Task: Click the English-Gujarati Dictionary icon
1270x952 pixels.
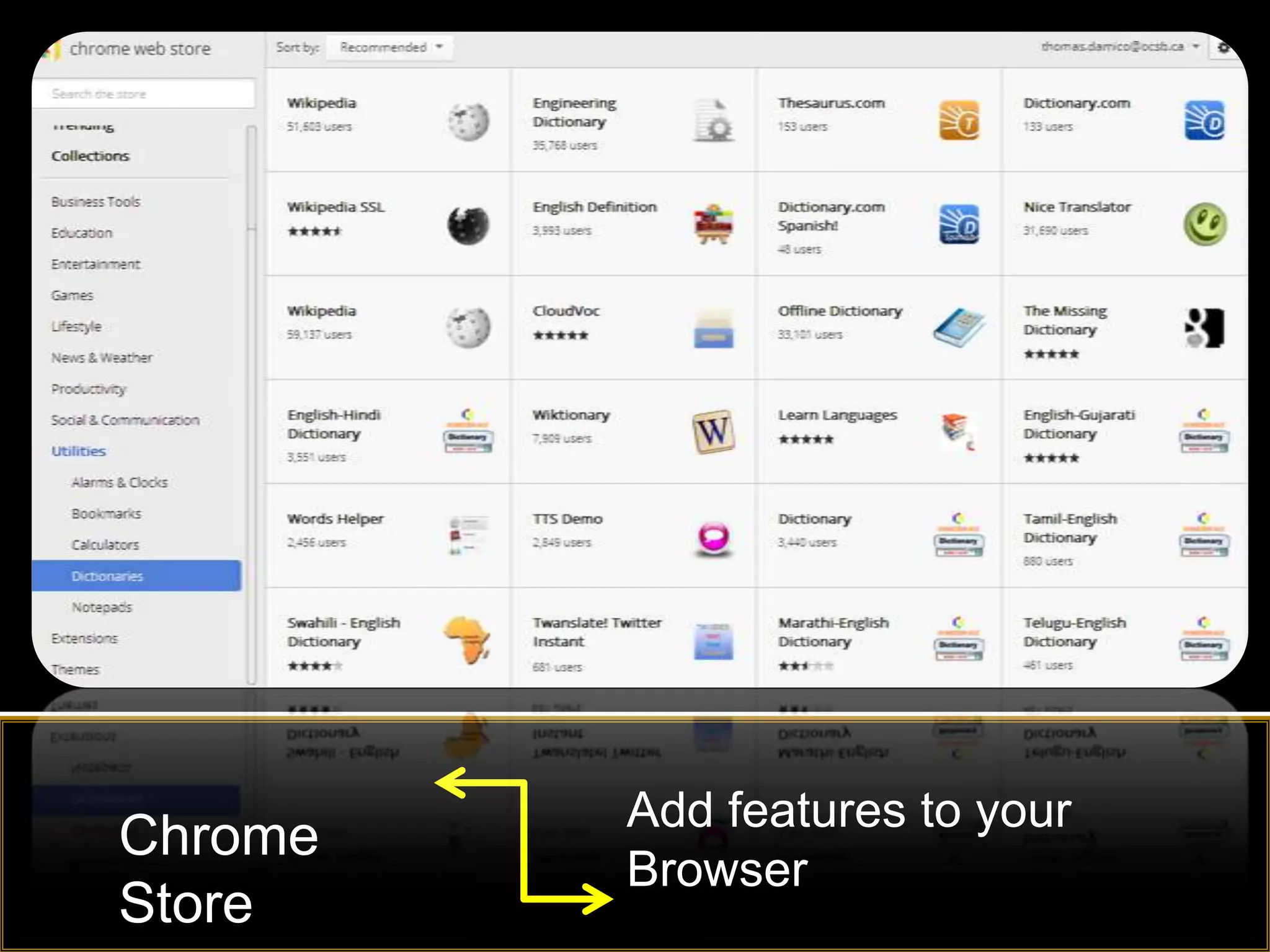Action: [1204, 431]
